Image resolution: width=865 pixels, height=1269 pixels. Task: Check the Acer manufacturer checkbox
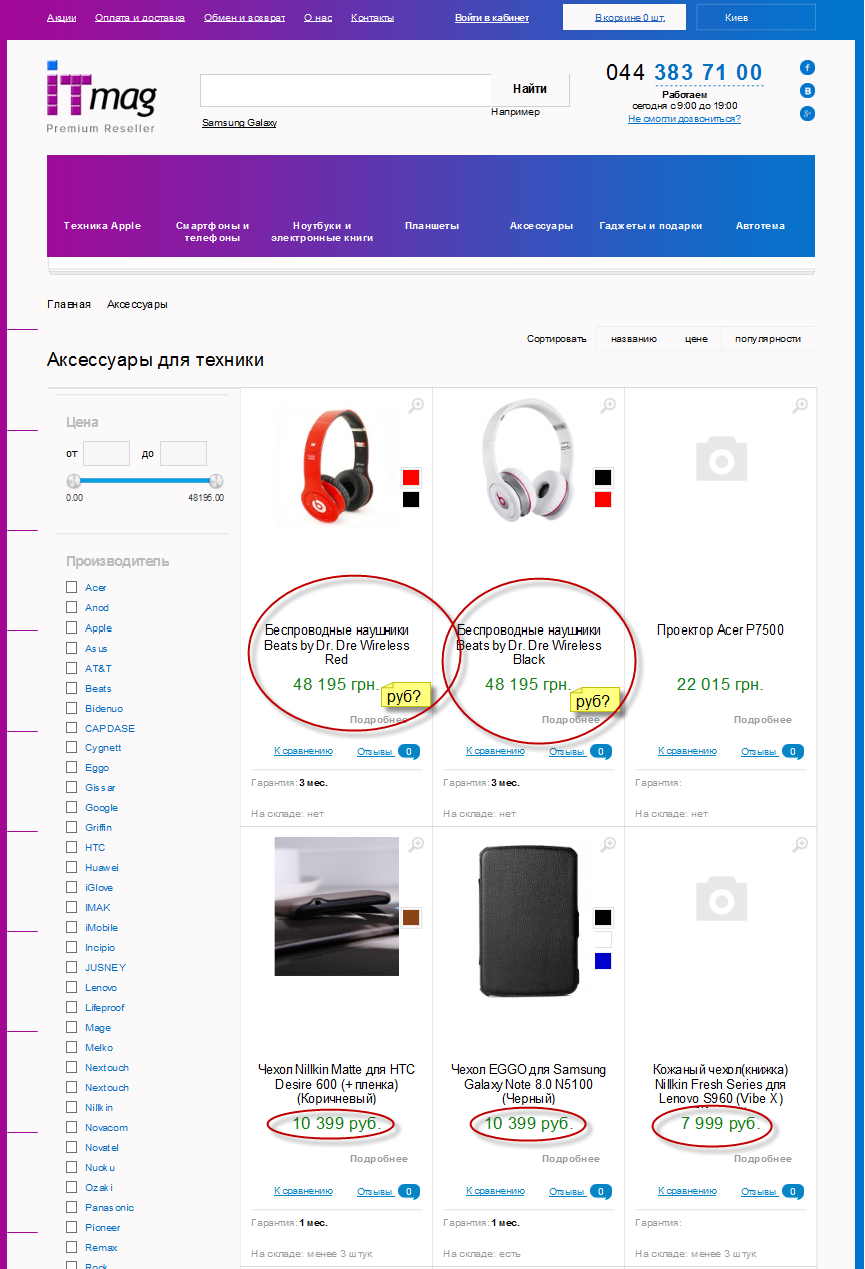click(71, 587)
